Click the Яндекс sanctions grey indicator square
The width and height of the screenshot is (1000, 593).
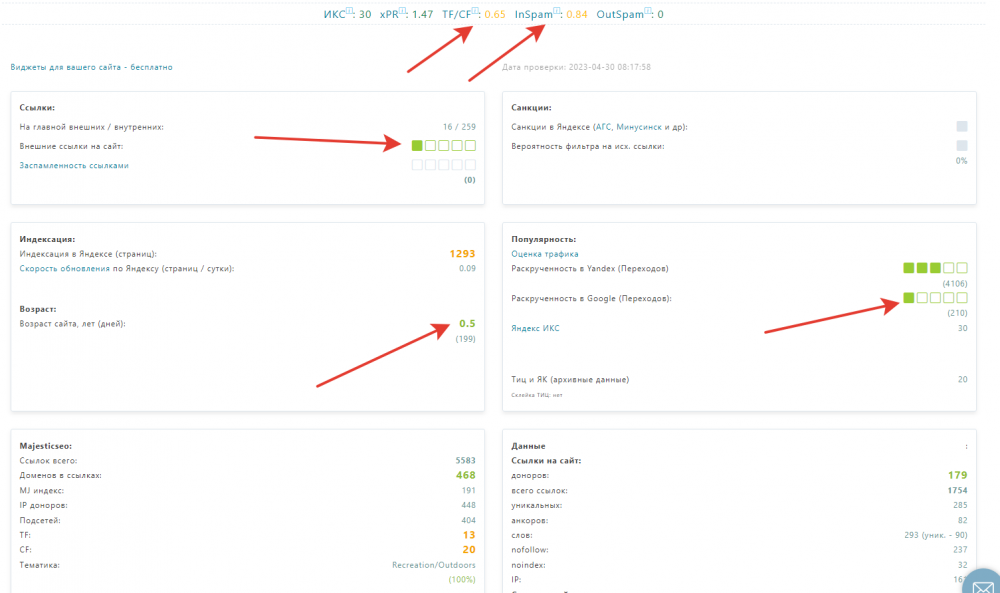[962, 126]
